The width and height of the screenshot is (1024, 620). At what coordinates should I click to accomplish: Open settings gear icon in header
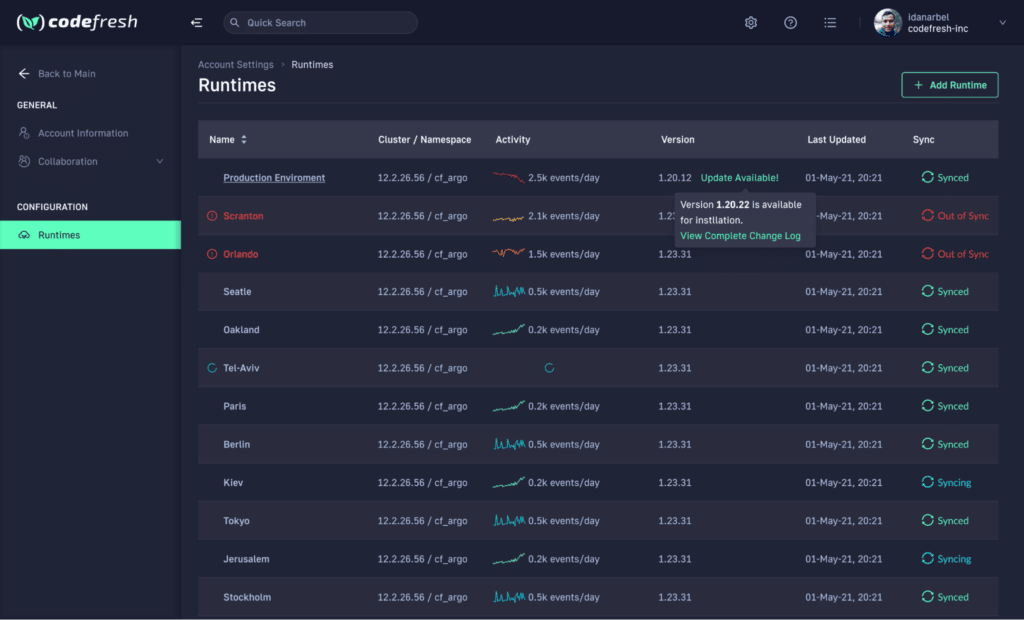pos(751,23)
